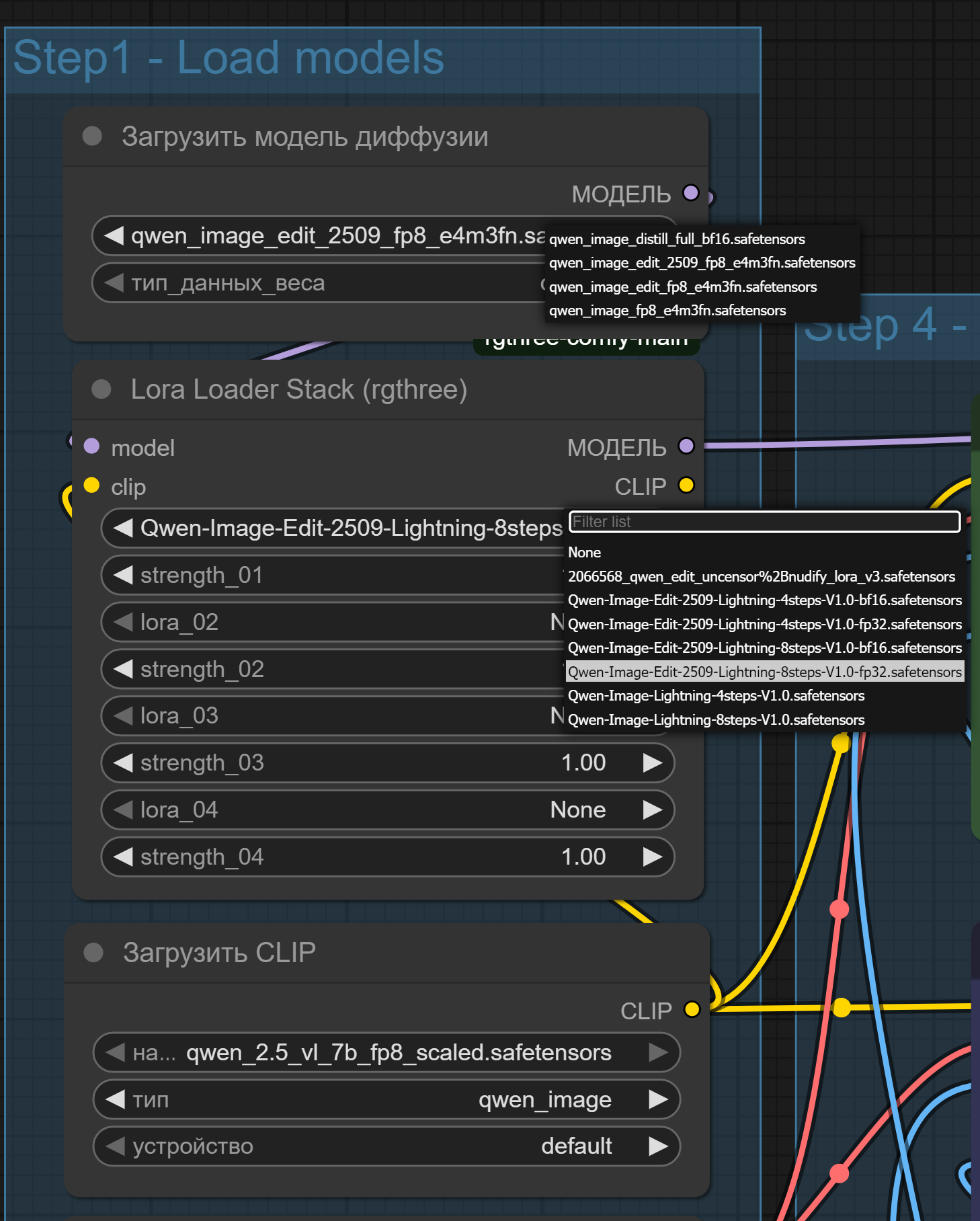The height and width of the screenshot is (1221, 980).
Task: Click the Загрузить модель диффузии node title
Action: point(305,136)
